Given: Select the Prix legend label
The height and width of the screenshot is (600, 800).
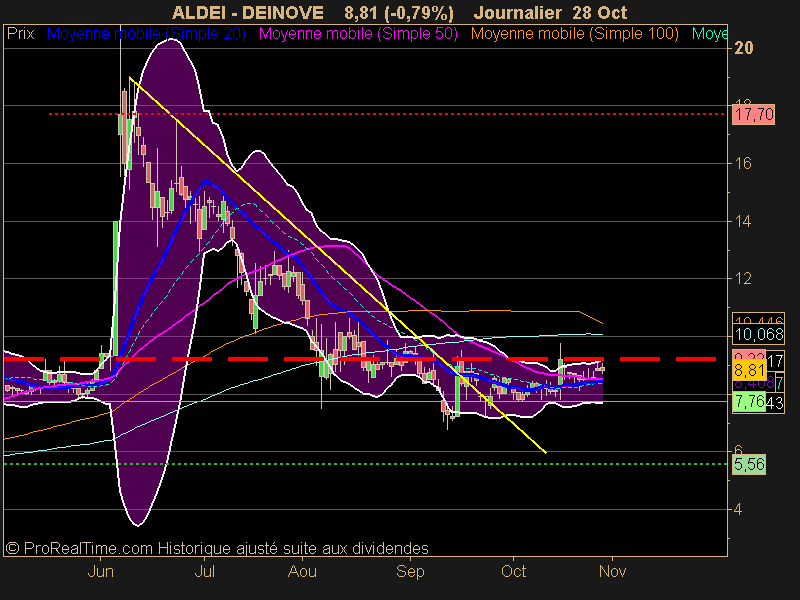Looking at the screenshot, I should 20,34.
